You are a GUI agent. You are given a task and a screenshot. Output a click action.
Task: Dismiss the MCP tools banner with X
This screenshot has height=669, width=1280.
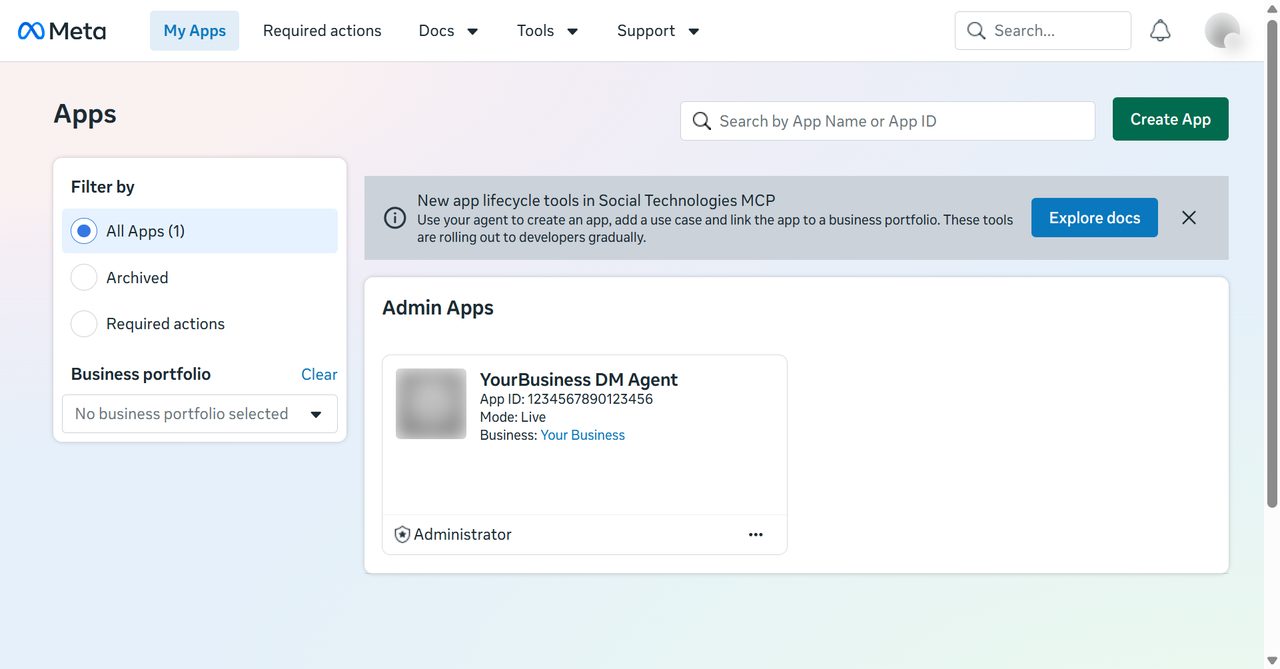[x=1189, y=217]
